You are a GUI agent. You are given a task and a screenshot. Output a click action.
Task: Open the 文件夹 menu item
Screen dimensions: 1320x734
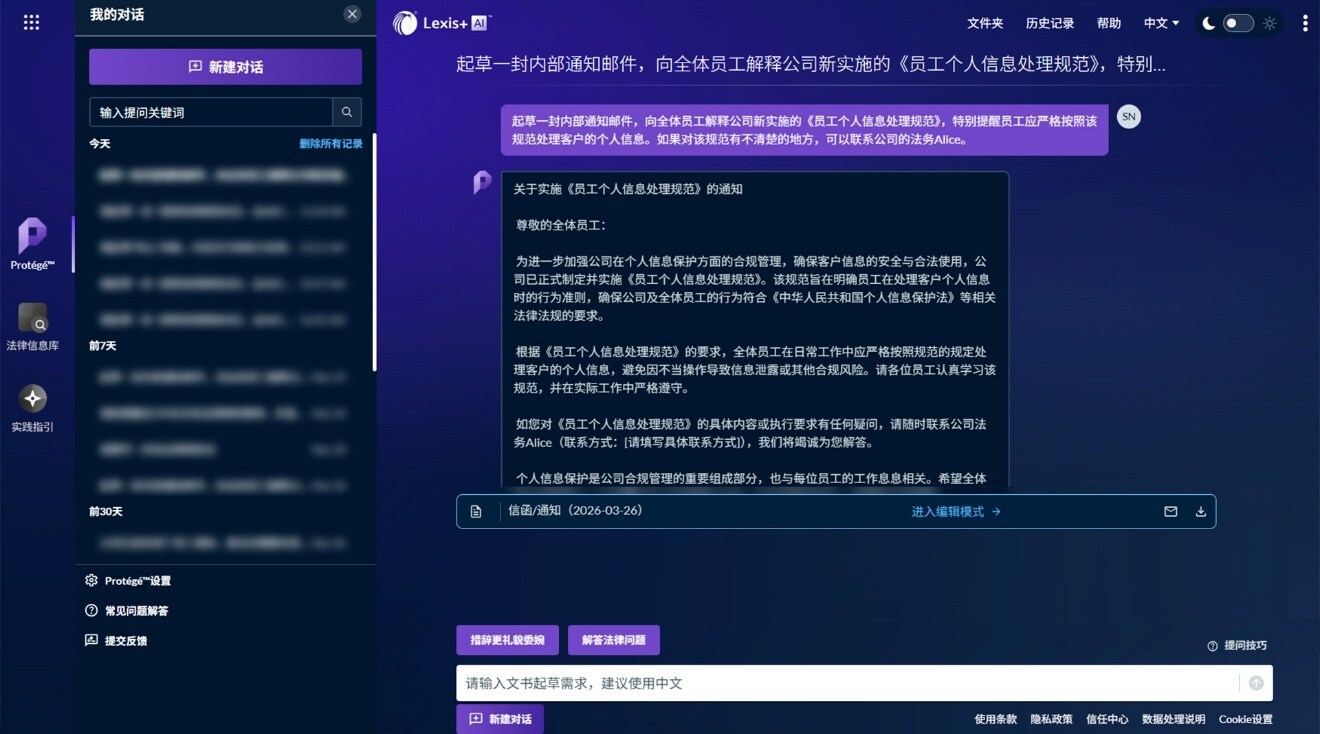[984, 23]
